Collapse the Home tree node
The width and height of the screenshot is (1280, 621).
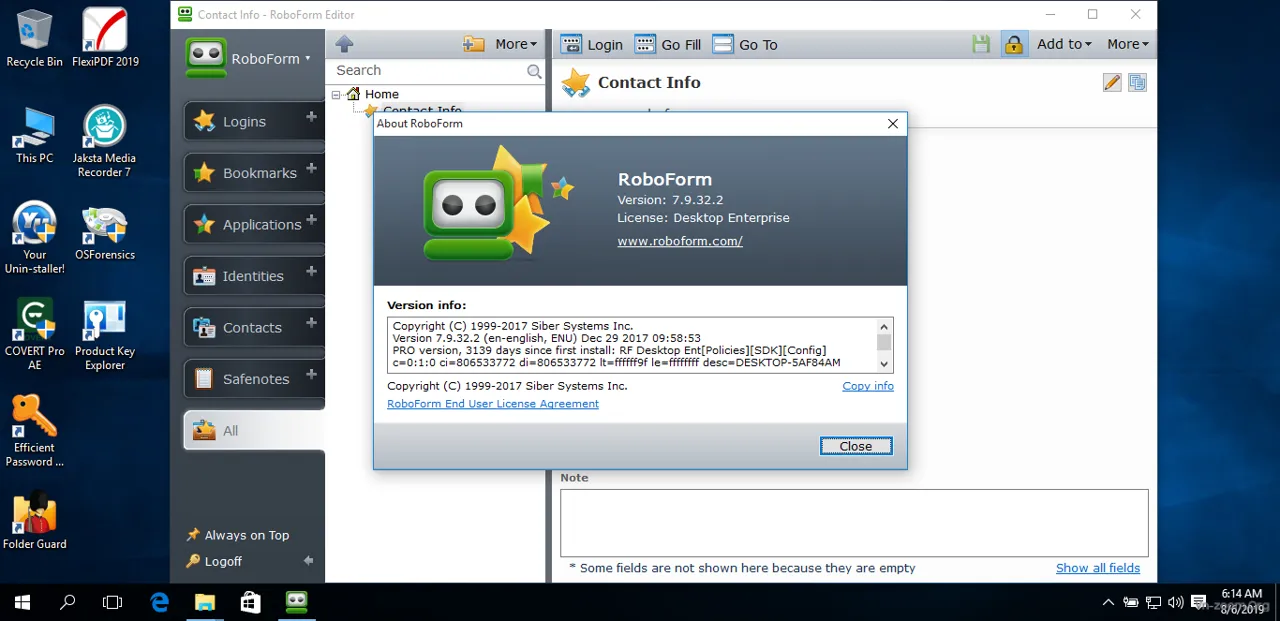pos(336,94)
